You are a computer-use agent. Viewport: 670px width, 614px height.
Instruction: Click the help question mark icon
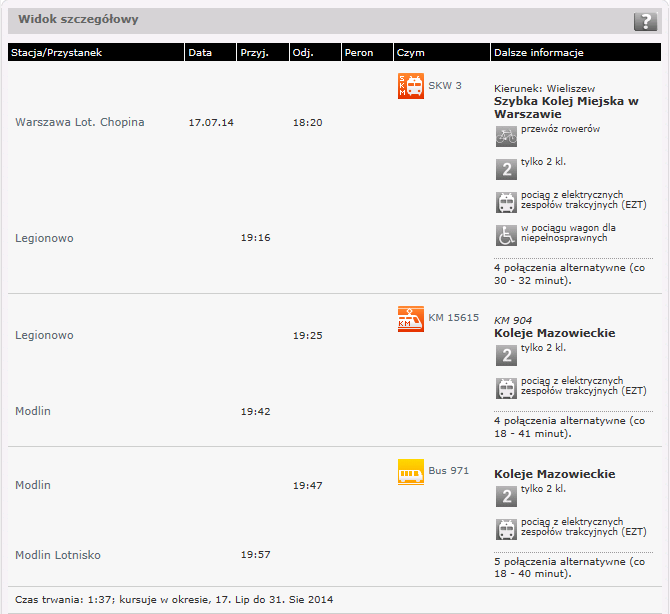645,21
